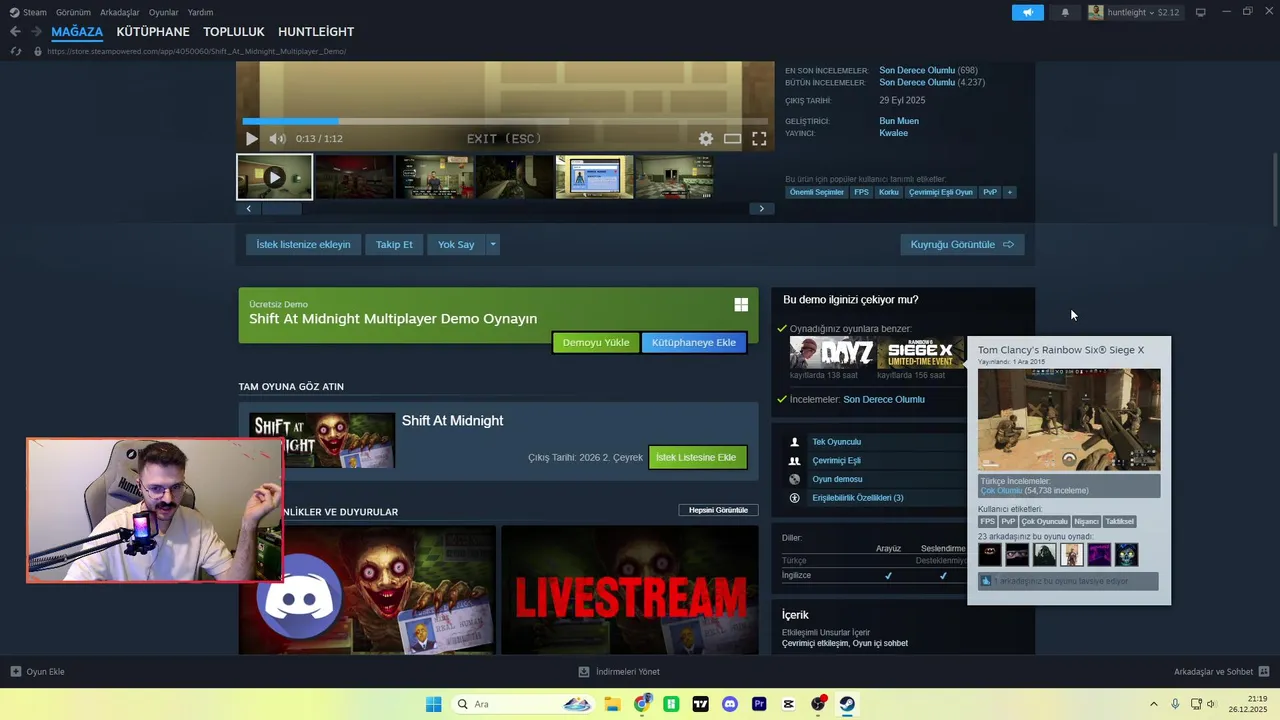This screenshot has height=720, width=1280.
Task: Open the Oyun demosu feature link
Action: pyautogui.click(x=837, y=479)
